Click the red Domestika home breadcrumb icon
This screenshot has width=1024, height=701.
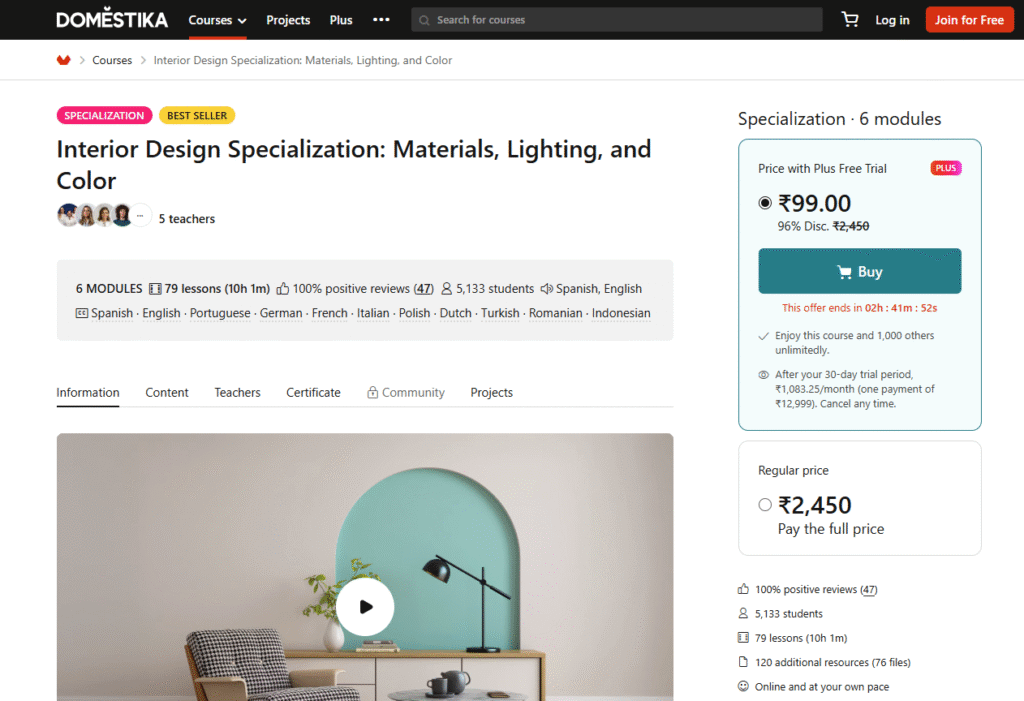64,60
